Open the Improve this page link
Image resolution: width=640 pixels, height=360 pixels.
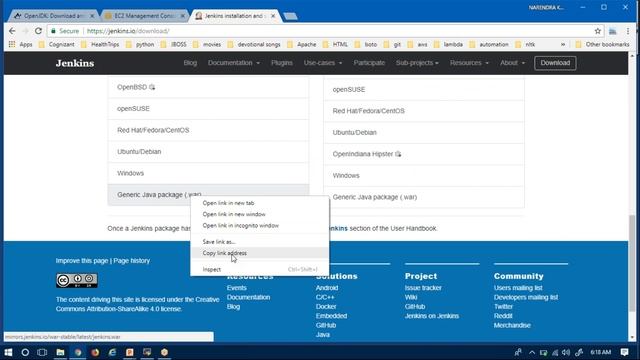[82, 260]
